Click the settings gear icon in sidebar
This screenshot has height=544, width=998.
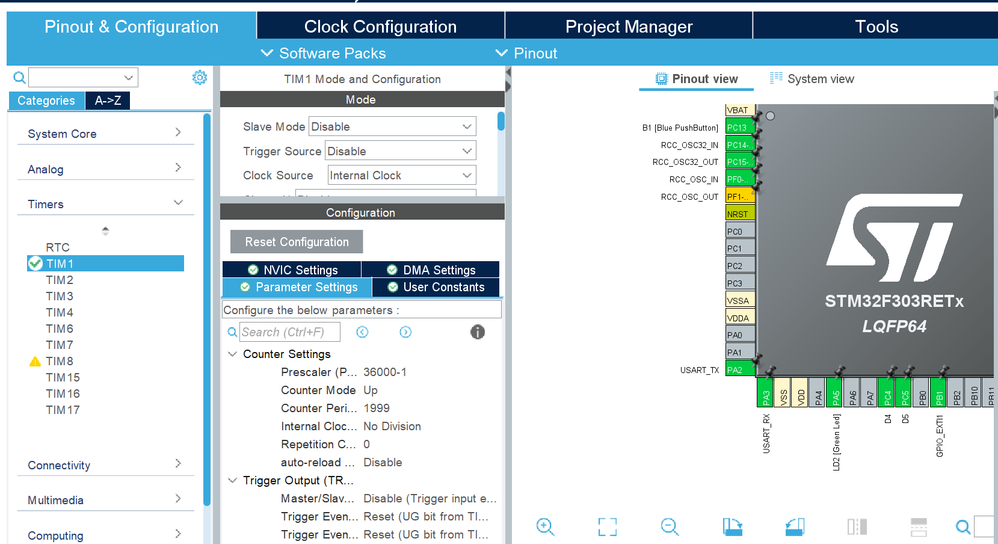point(199,78)
